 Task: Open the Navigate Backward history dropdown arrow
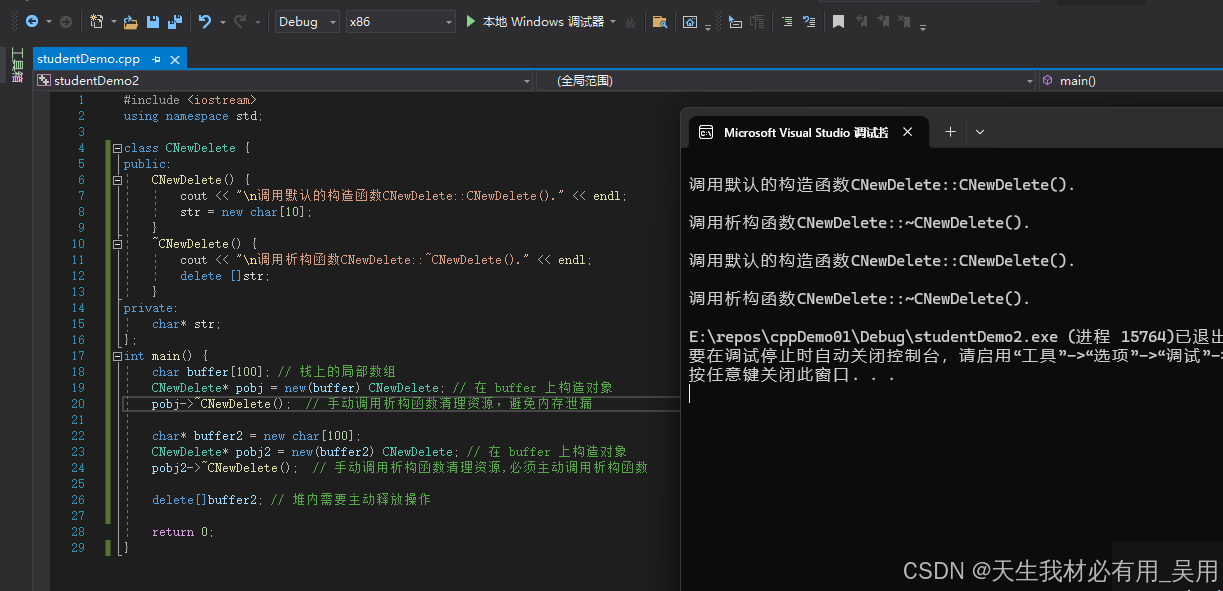point(47,21)
